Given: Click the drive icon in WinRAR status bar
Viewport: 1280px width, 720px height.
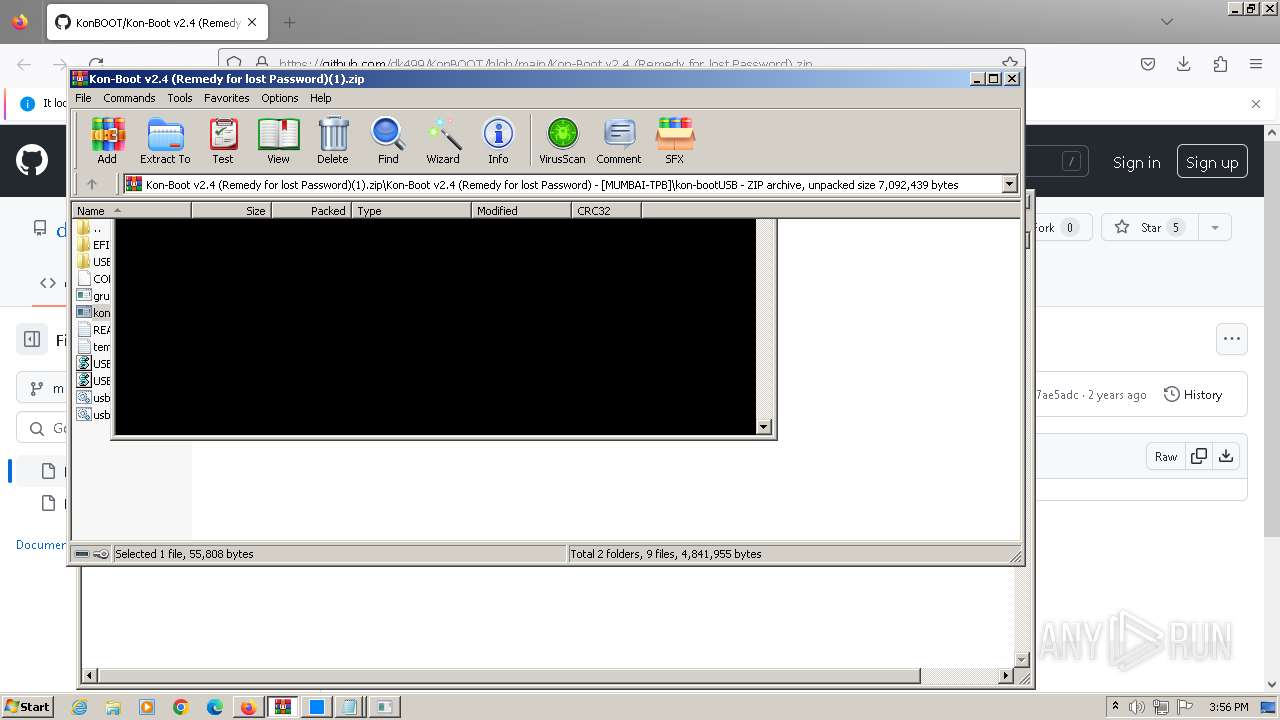Looking at the screenshot, I should coord(82,554).
